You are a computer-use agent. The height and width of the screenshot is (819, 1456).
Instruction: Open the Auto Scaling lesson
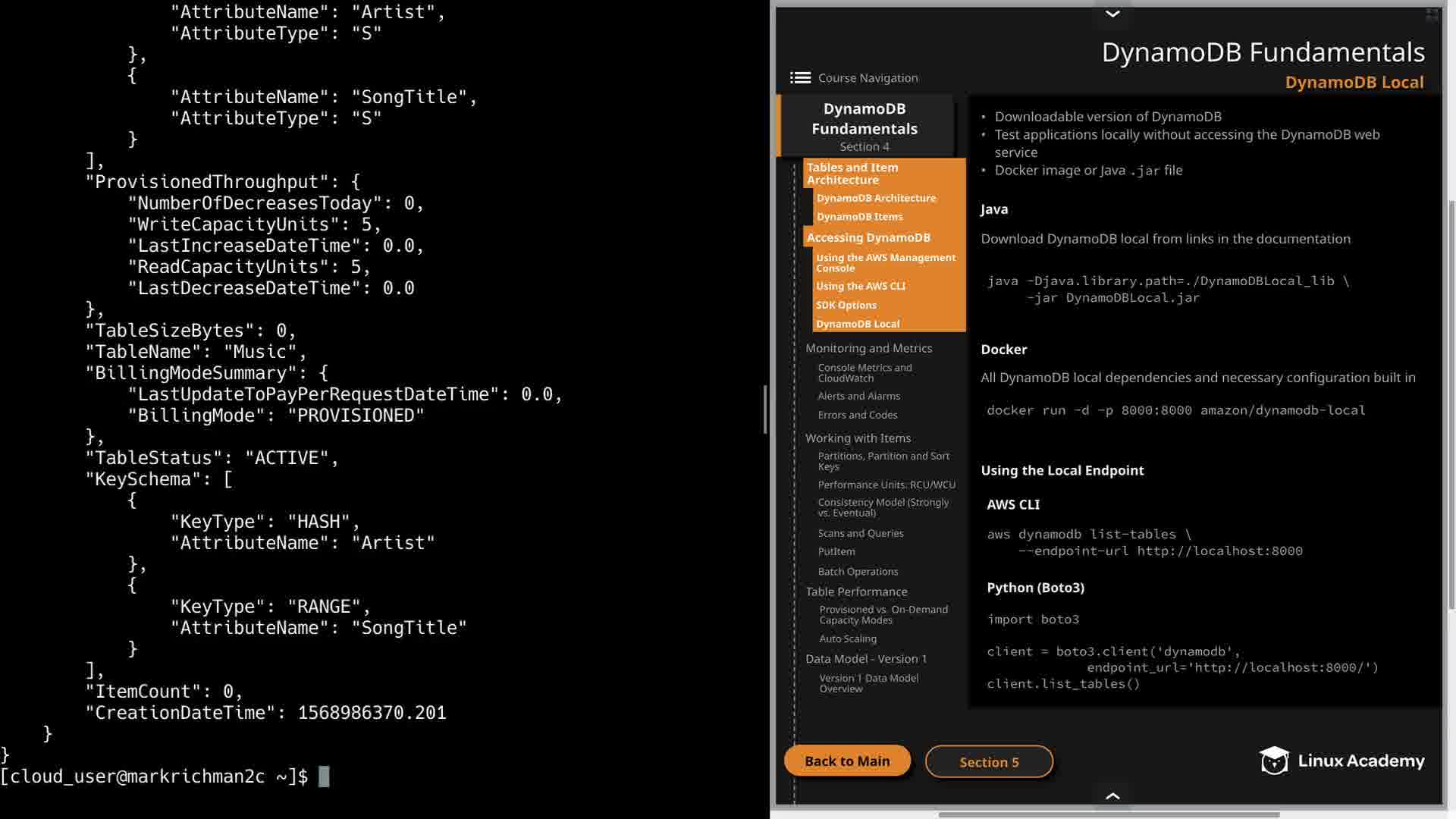[848, 639]
